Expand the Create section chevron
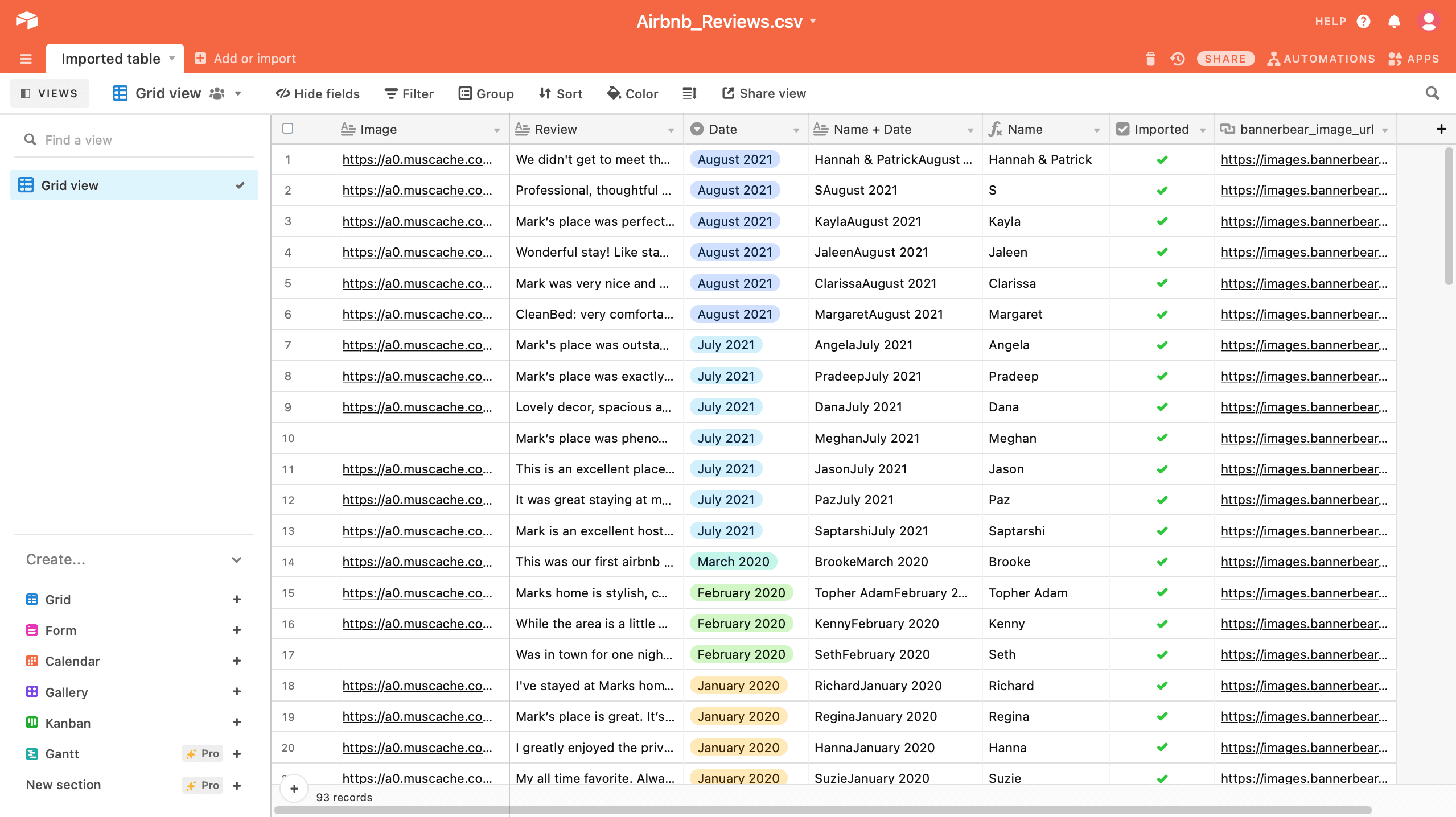The height and width of the screenshot is (817, 1456). click(x=237, y=560)
